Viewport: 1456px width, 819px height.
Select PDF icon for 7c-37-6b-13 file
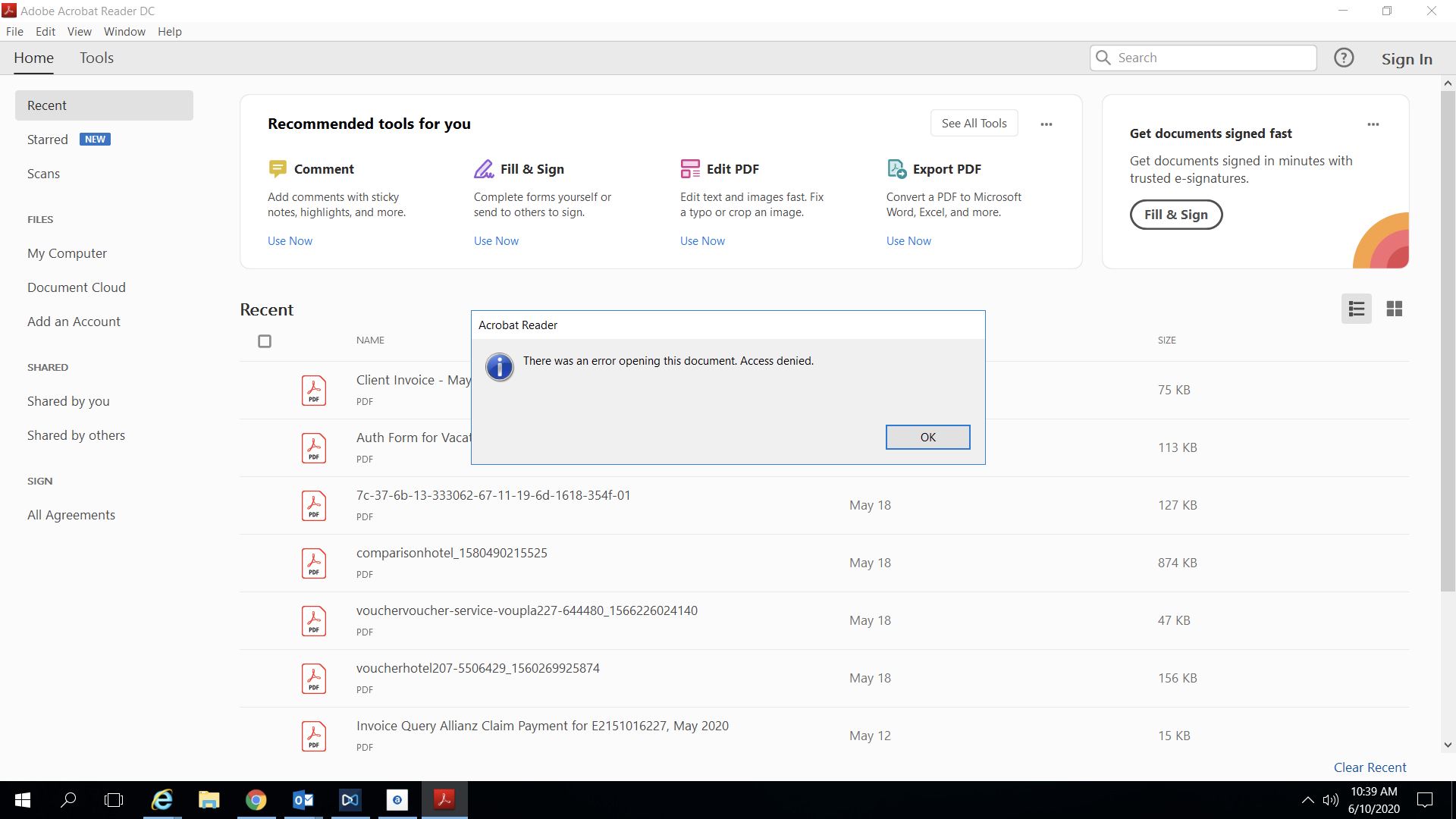[314, 506]
